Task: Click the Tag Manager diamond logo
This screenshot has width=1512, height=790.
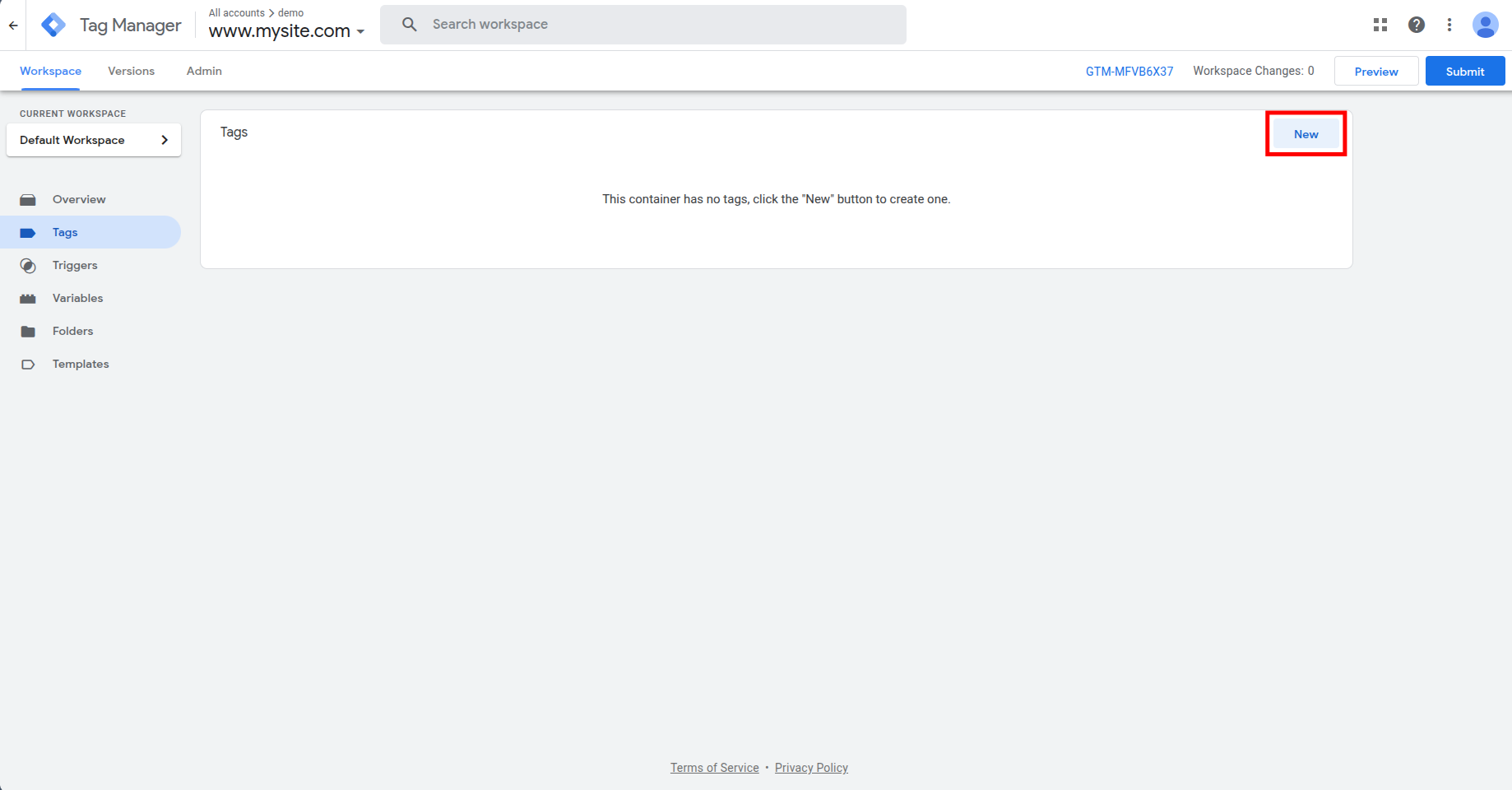Action: (x=53, y=26)
